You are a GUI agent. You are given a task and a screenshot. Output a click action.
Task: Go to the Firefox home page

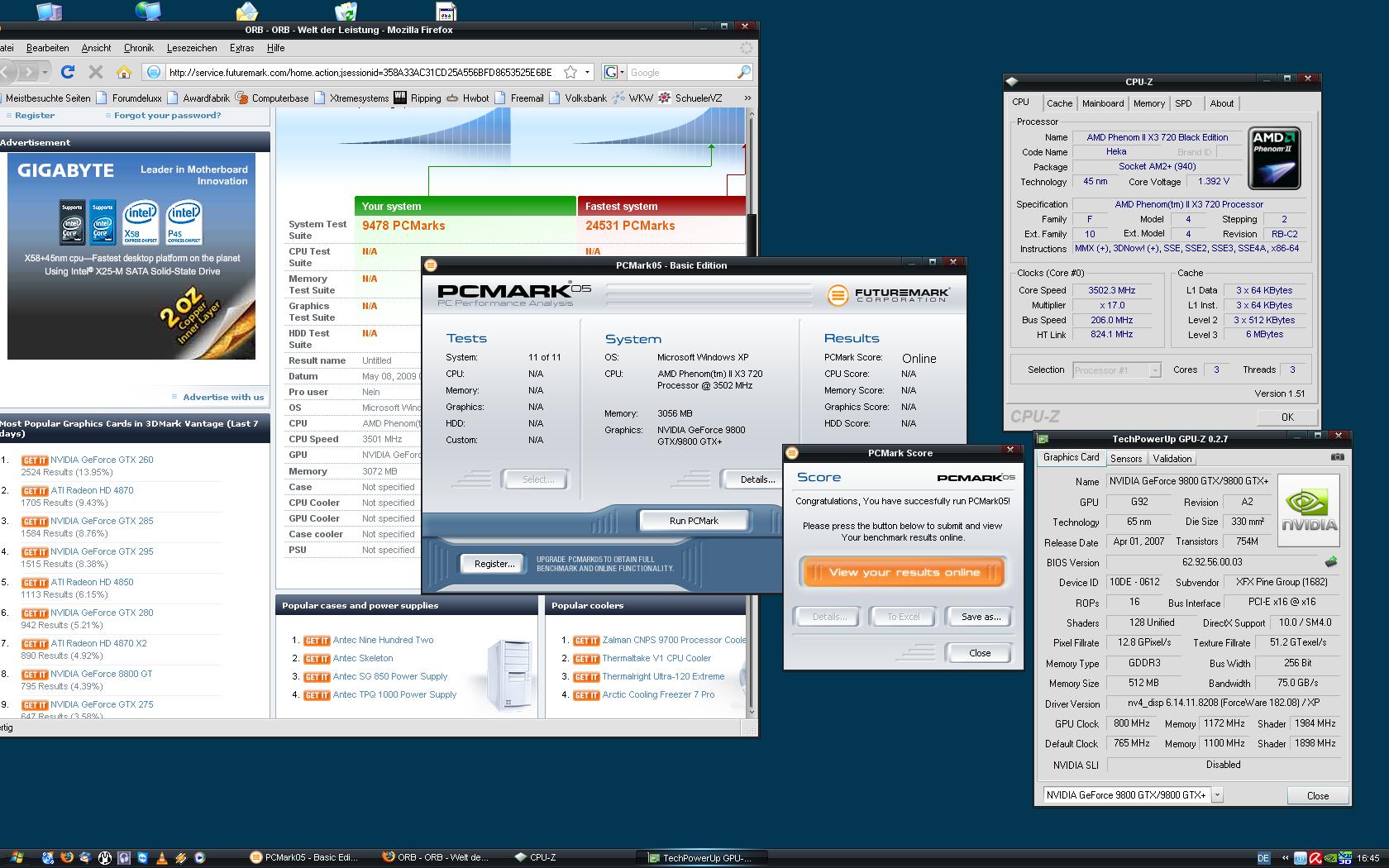click(124, 72)
